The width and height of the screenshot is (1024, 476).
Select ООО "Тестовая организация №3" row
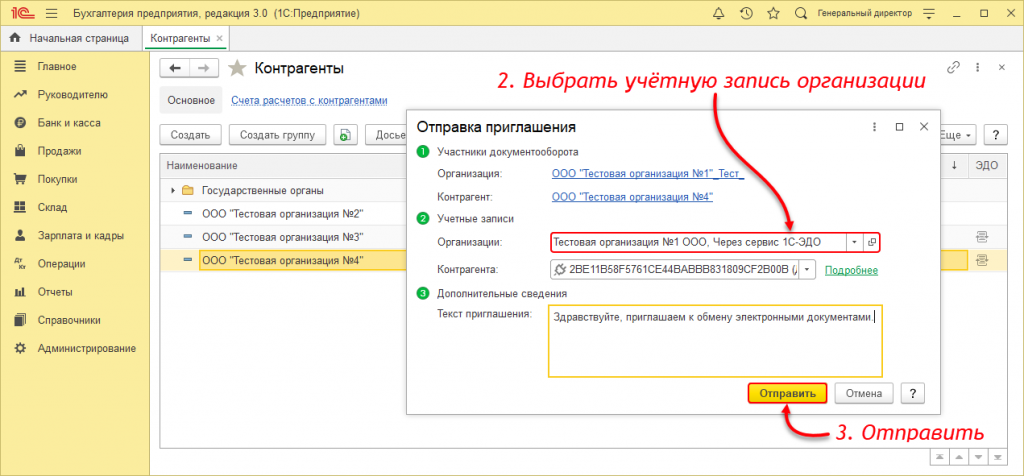coord(282,236)
